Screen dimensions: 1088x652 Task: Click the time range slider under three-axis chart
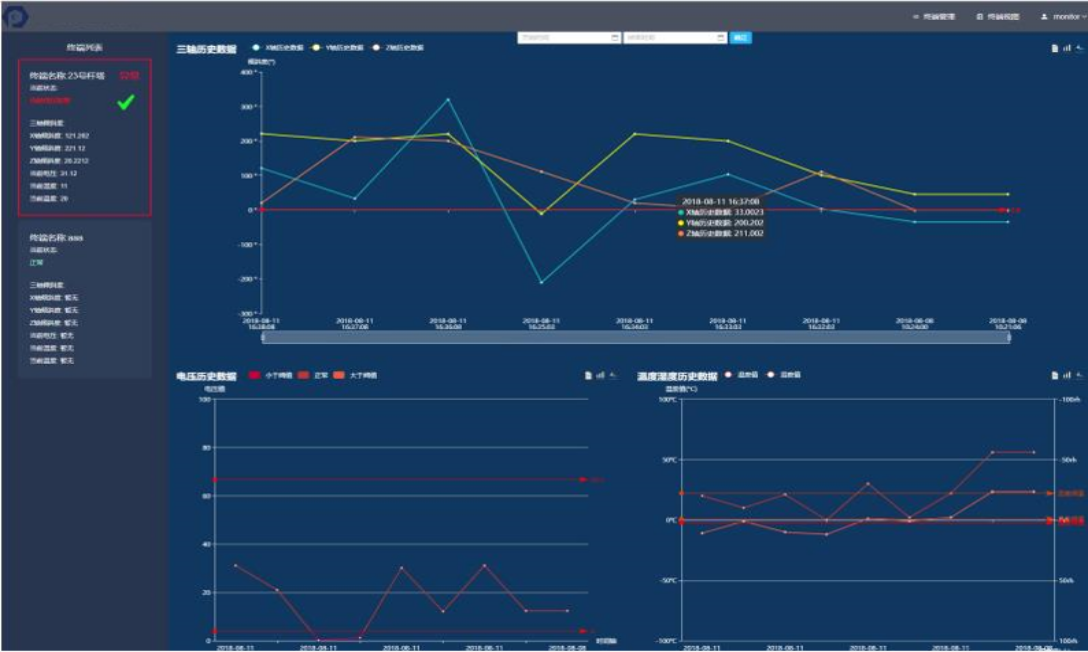(635, 338)
